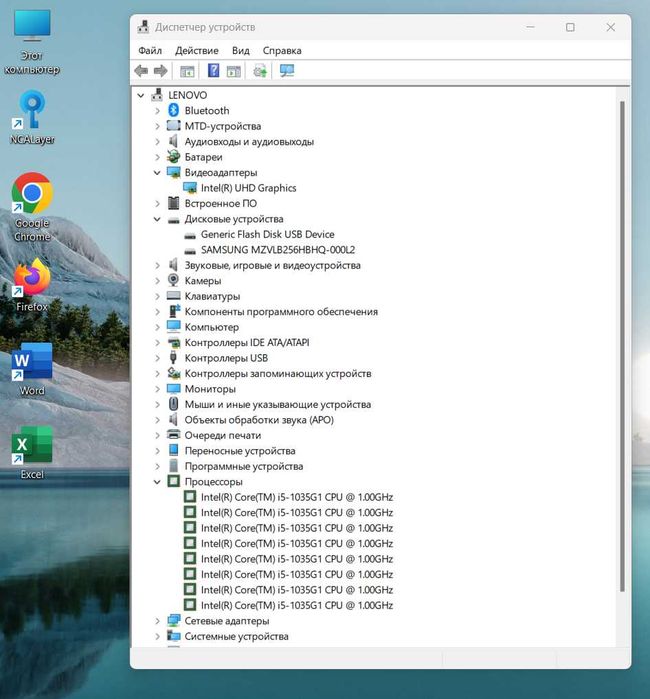Expand Звуковые, игровые и видеоустройства chevron
This screenshot has height=699, width=650.
click(x=157, y=265)
